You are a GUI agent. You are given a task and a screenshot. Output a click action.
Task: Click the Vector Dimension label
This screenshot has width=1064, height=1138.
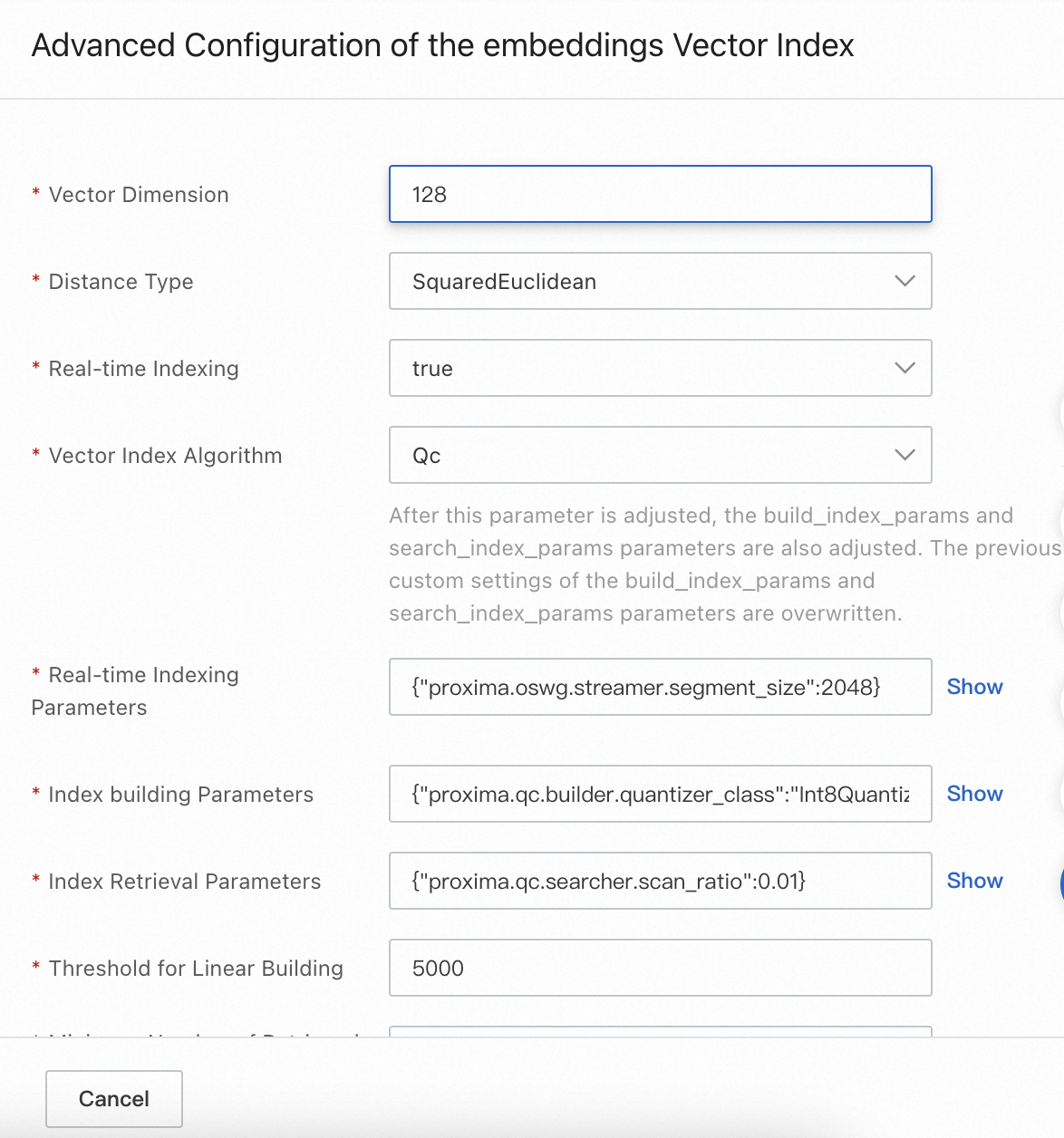tap(139, 195)
